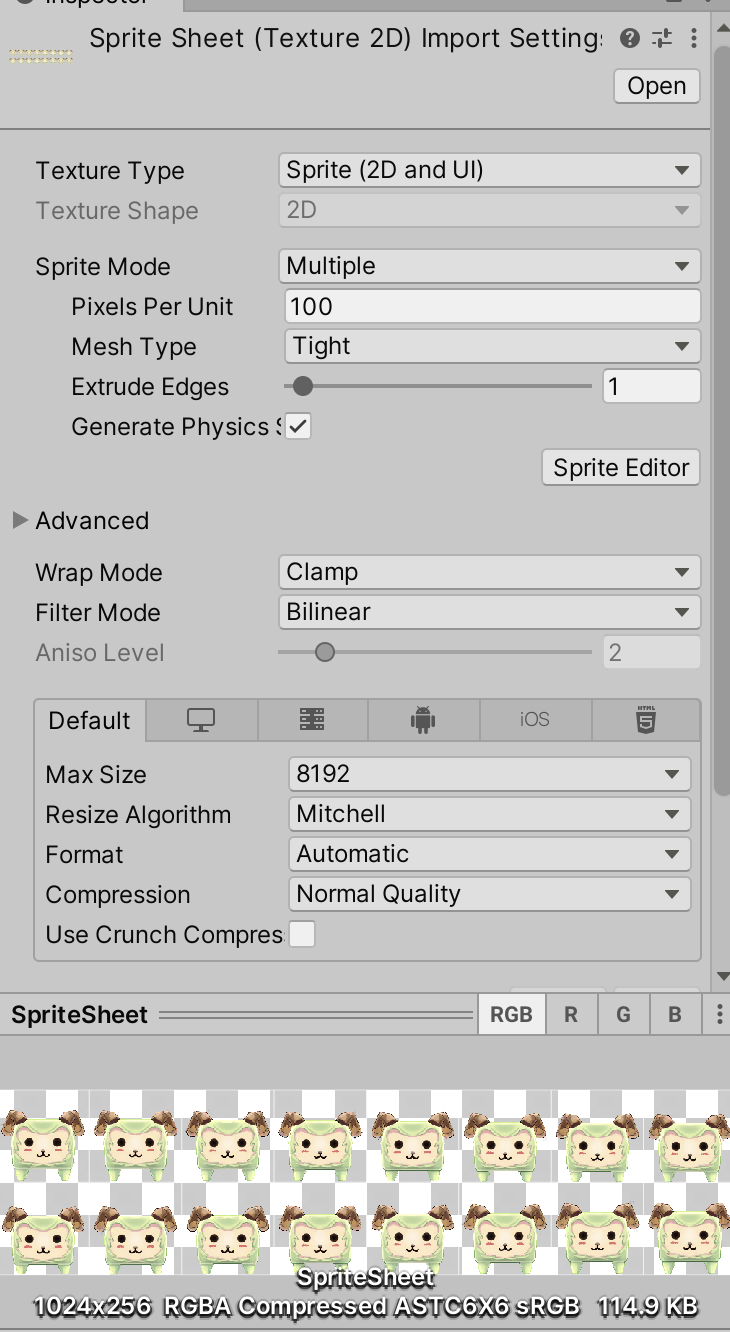Change Sprite Mode via its dropdown

click(488, 266)
